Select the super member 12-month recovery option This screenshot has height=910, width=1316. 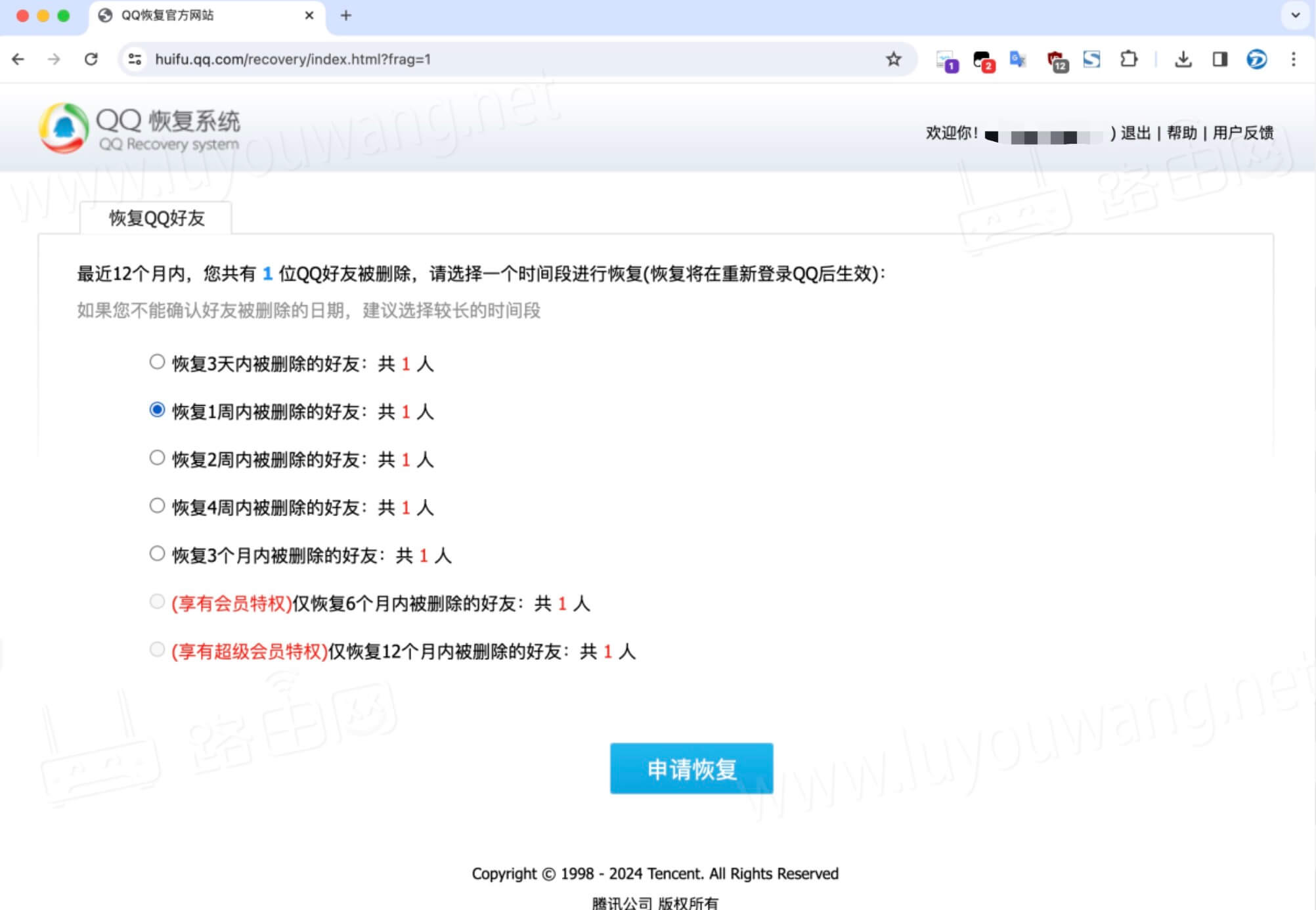pyautogui.click(x=157, y=649)
